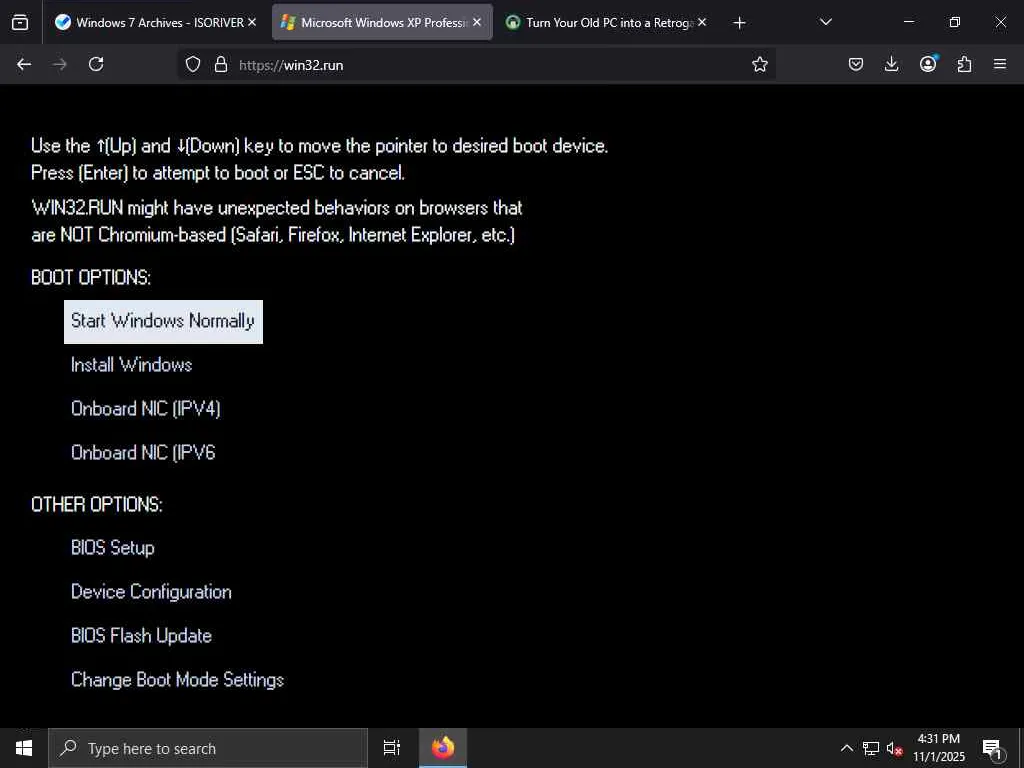Viewport: 1024px width, 768px height.
Task: Select Onboard NIC (IPV4) boot option
Action: (146, 409)
